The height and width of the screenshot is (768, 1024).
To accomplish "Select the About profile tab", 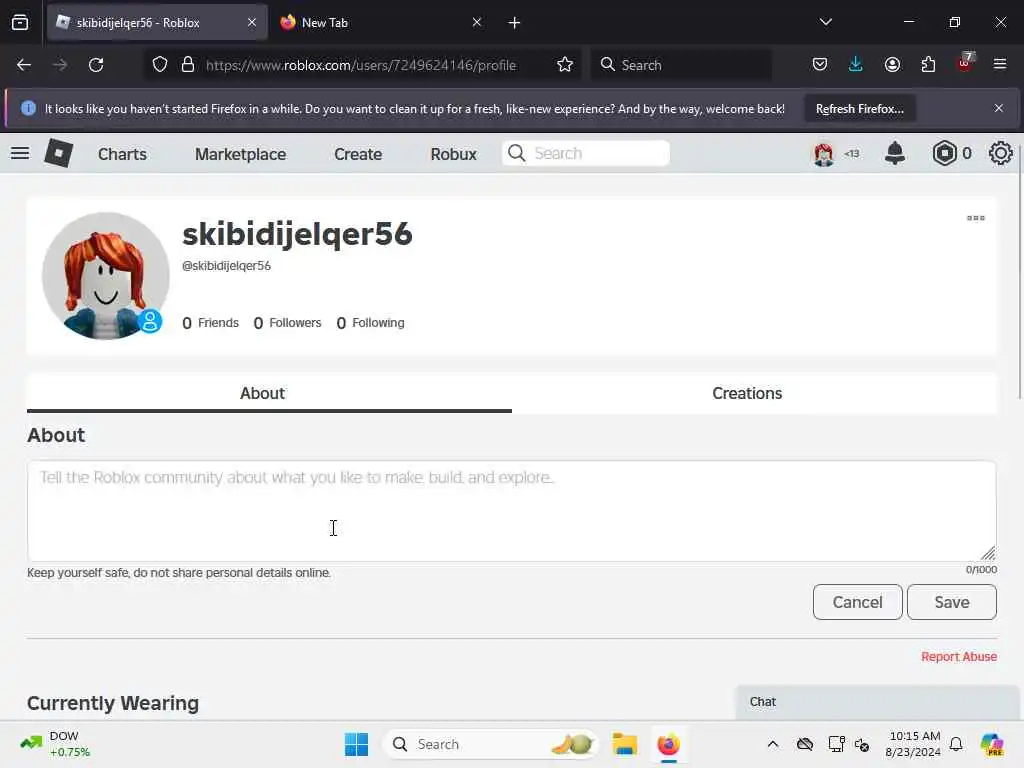I will pos(263,393).
